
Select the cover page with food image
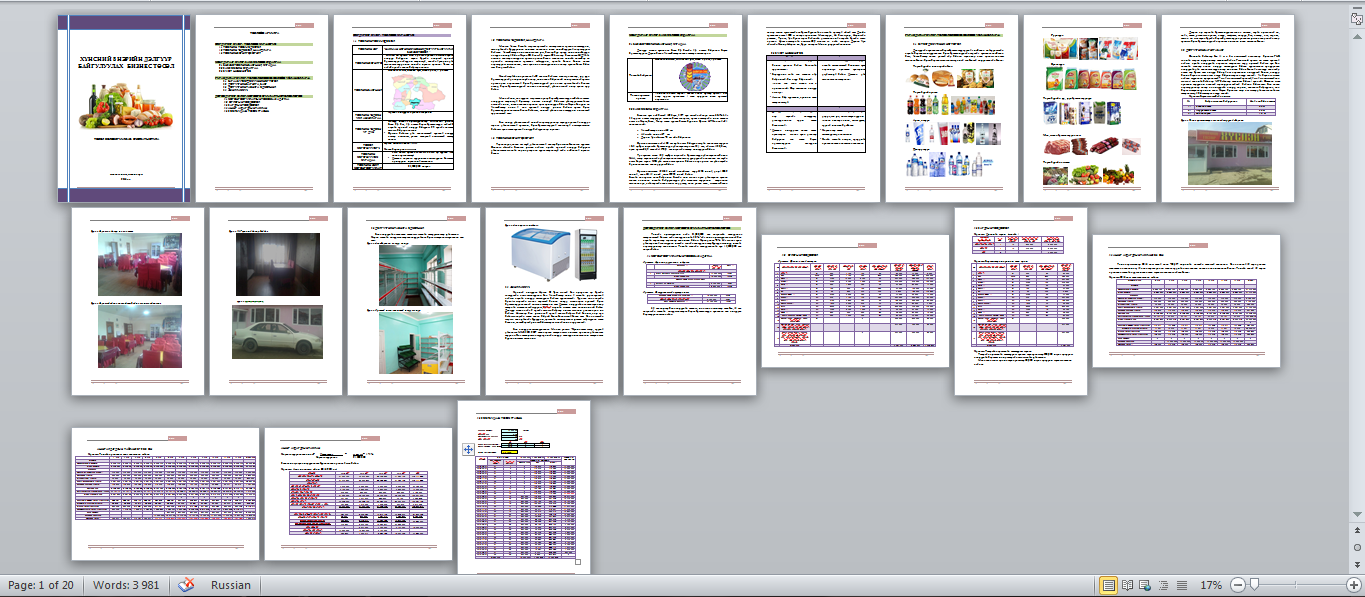[123, 108]
